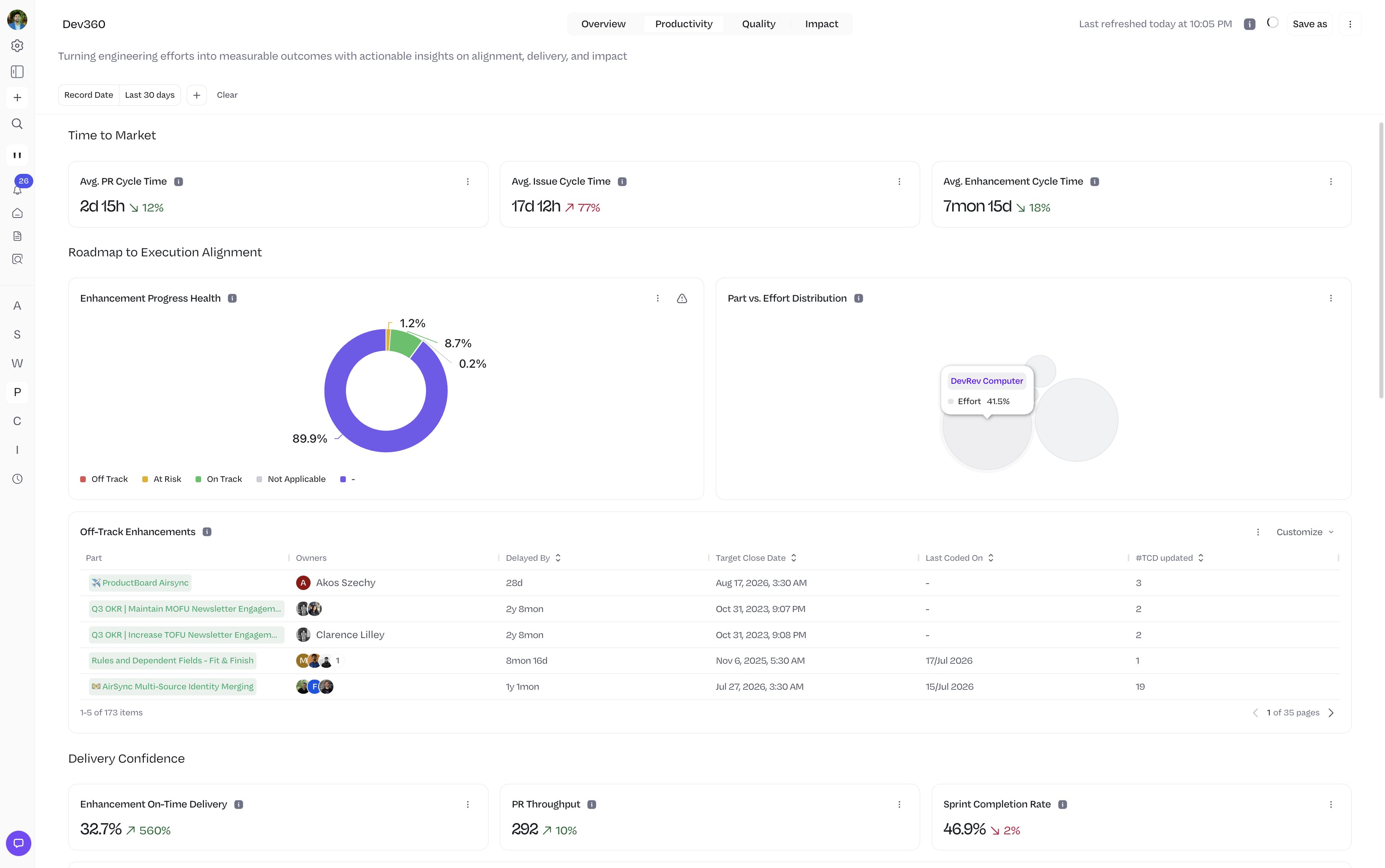1385x868 pixels.
Task: Click info icon beside Avg. Issue Cycle Time
Action: [622, 181]
